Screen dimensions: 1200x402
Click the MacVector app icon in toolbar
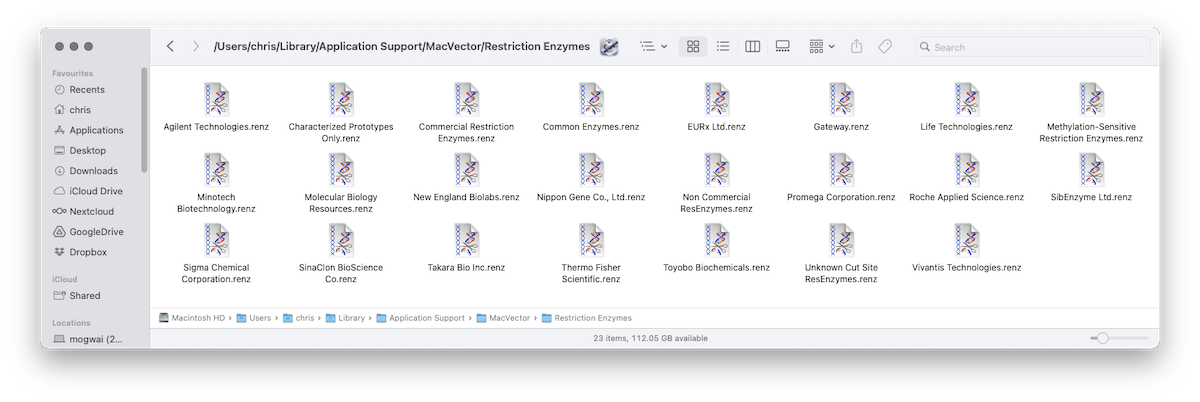point(609,47)
